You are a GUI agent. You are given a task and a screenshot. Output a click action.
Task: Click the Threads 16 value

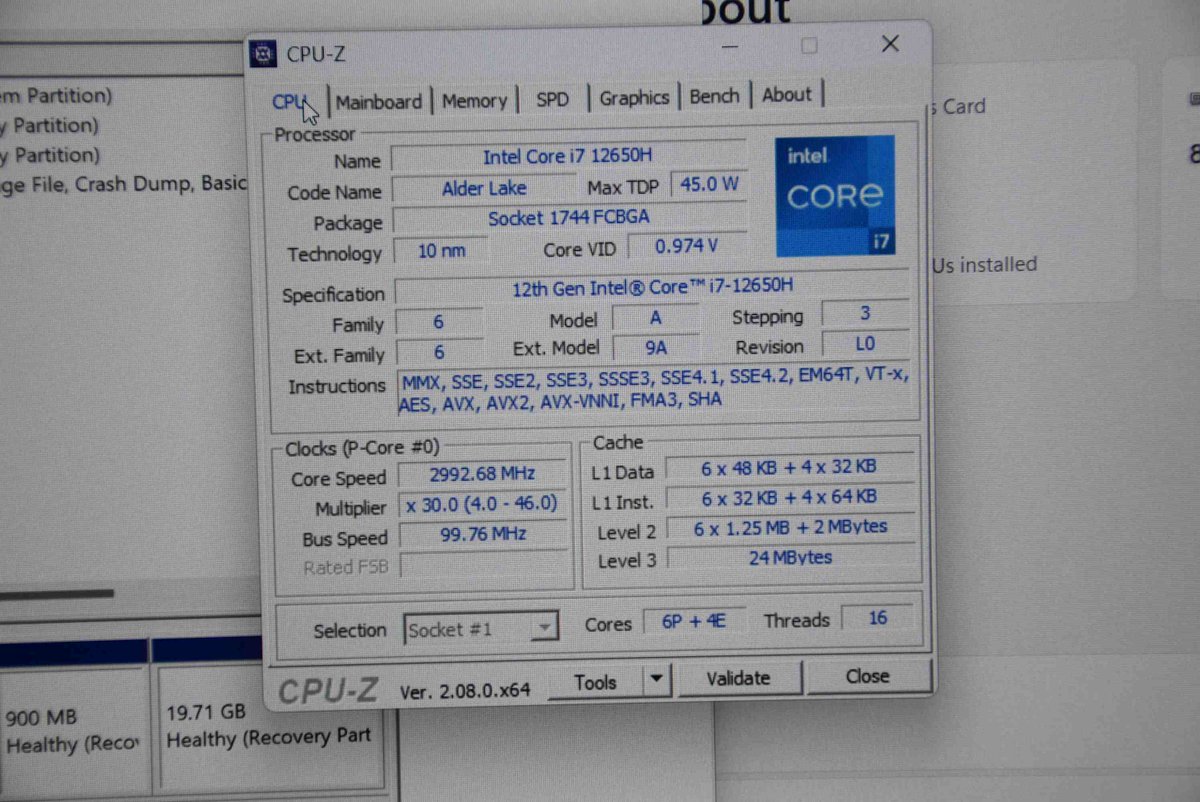[877, 619]
